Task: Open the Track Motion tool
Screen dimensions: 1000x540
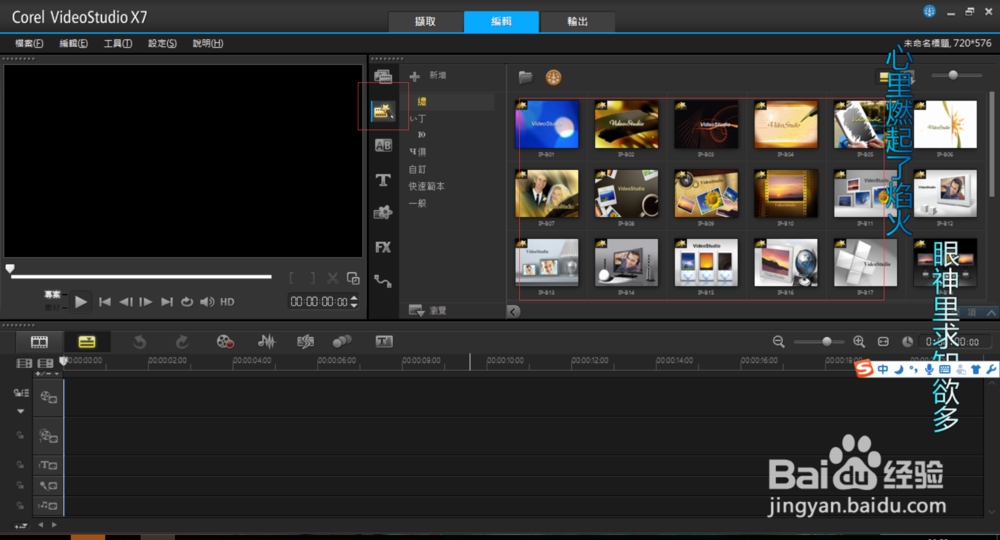Action: pyautogui.click(x=342, y=342)
